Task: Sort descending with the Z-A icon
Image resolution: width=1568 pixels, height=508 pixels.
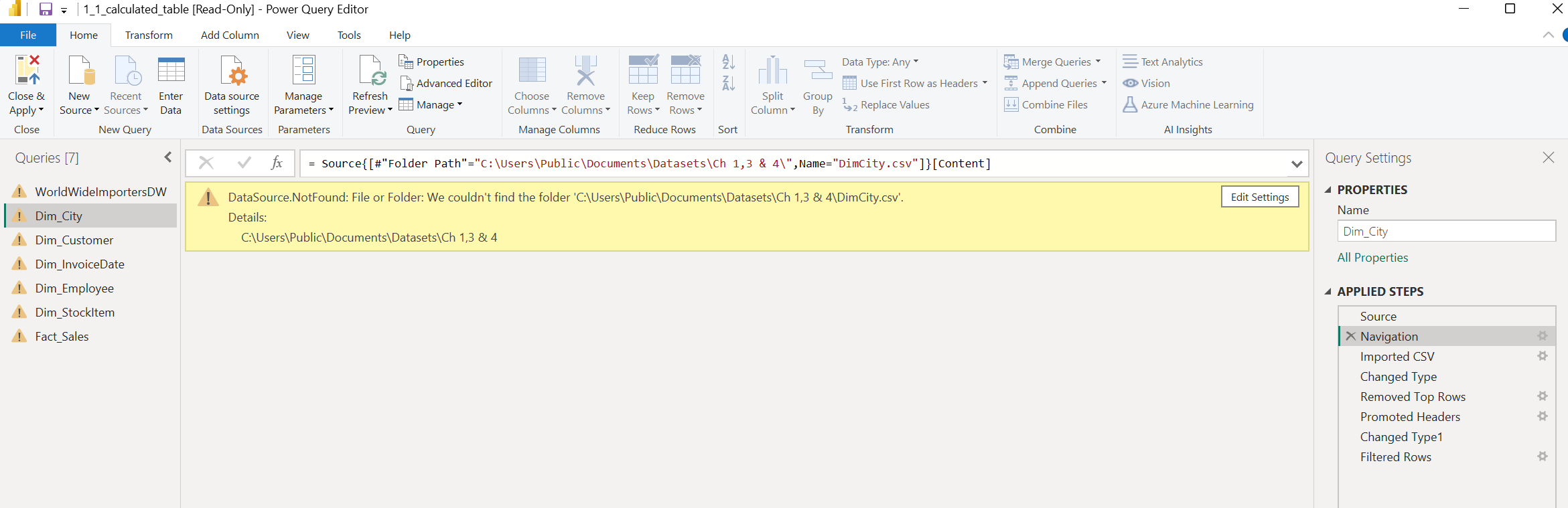Action: click(729, 83)
